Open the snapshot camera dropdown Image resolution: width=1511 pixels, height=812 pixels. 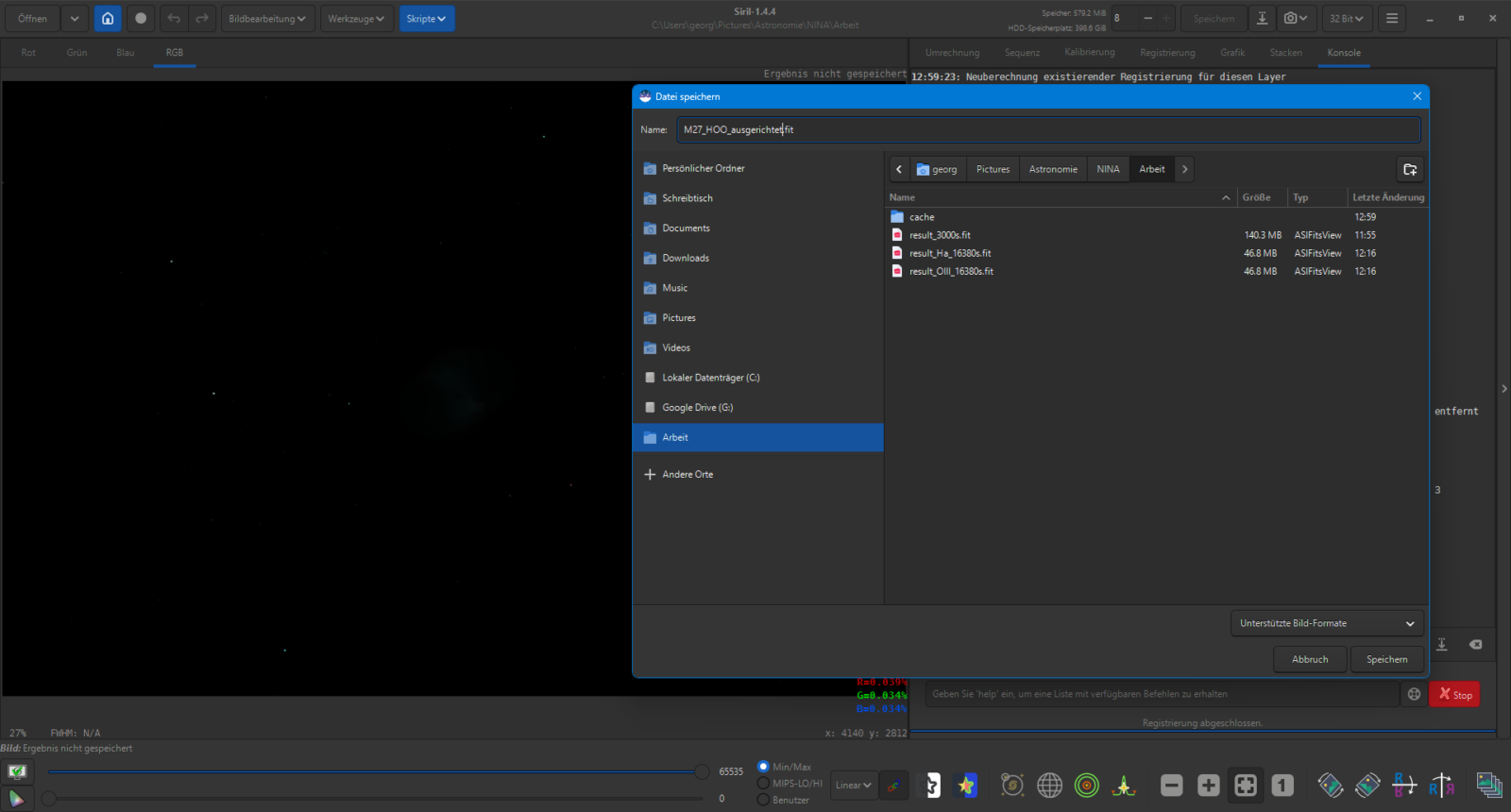coord(1296,19)
